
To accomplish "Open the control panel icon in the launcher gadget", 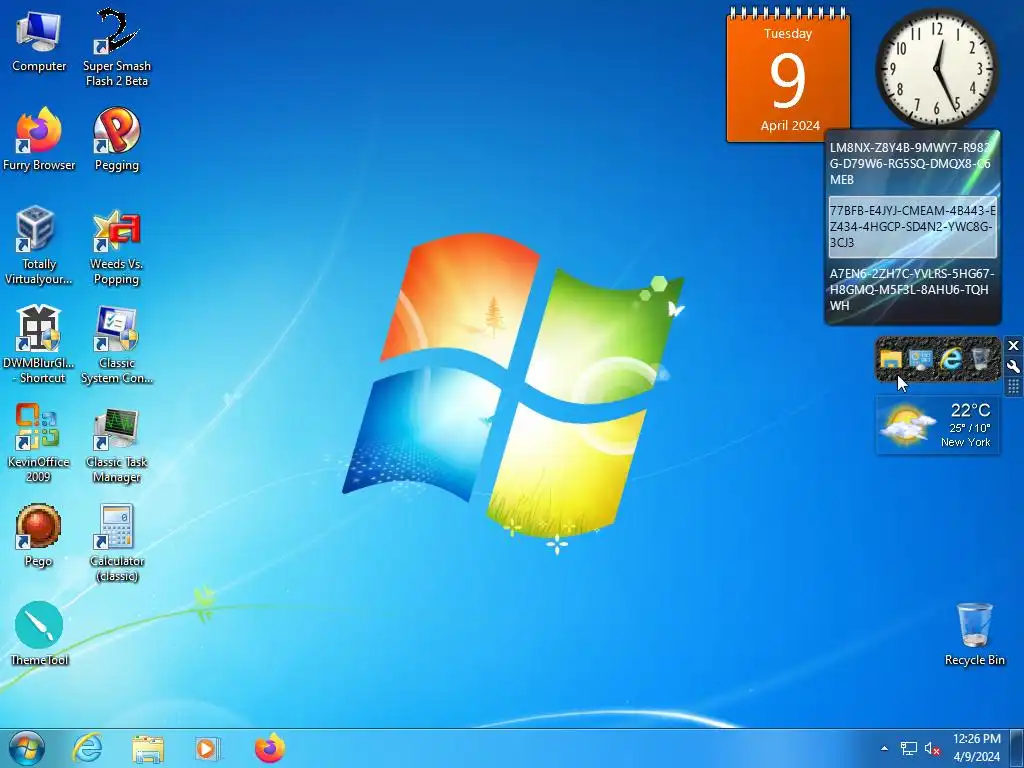I will (x=920, y=359).
